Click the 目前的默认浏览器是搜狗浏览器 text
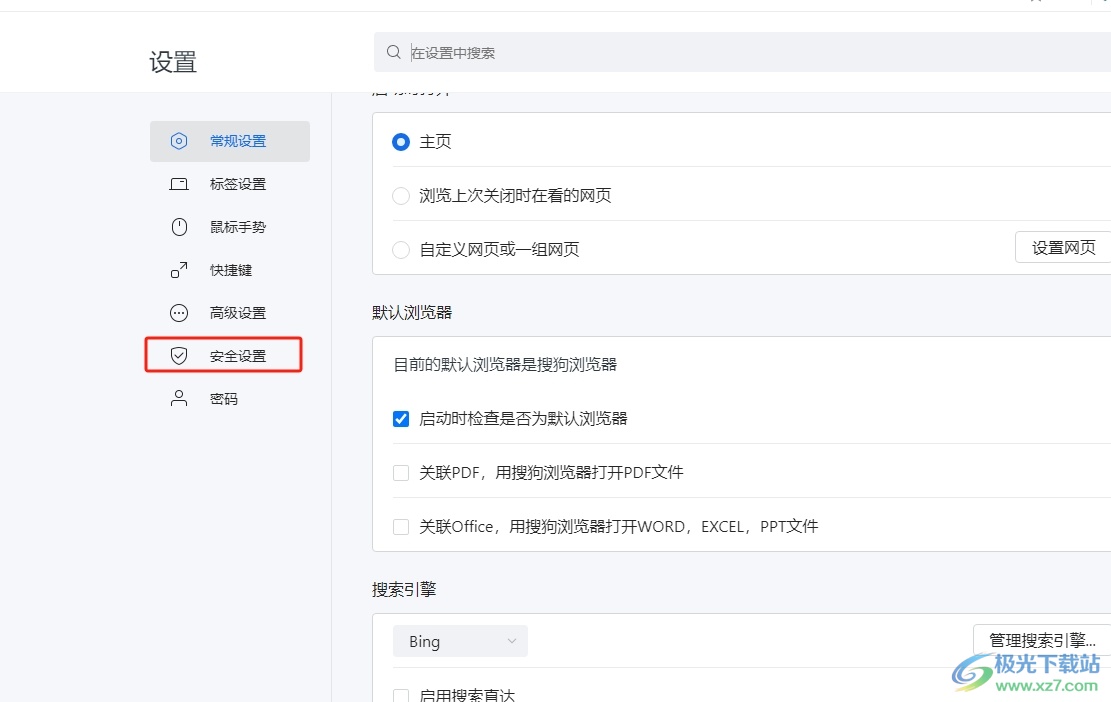This screenshot has height=702, width=1111. point(505,364)
